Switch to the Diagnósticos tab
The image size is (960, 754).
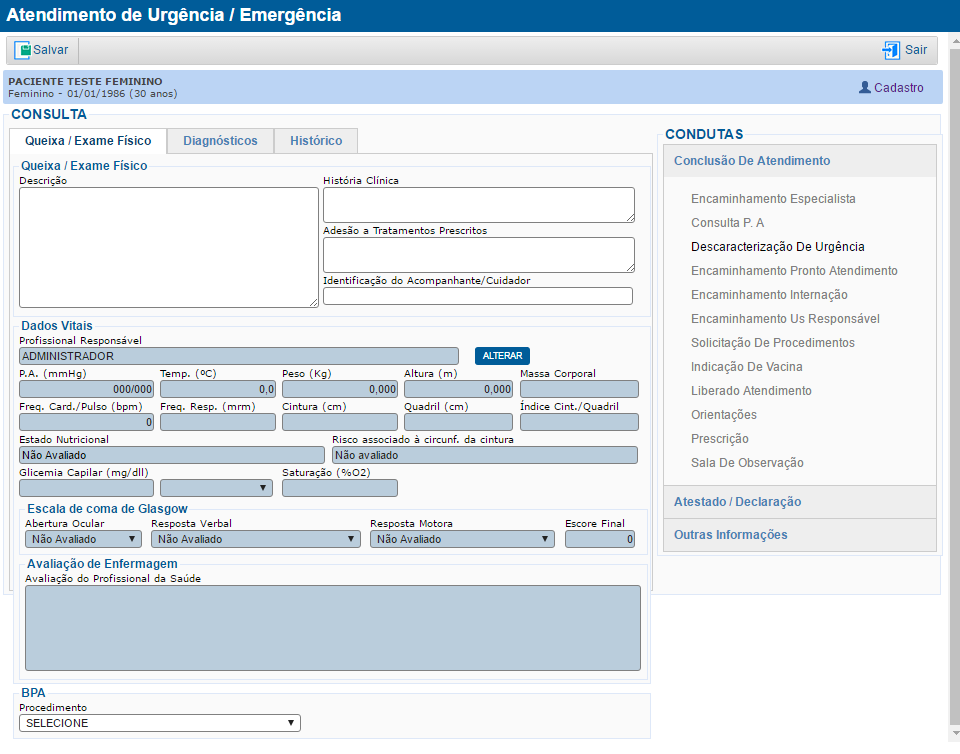220,141
